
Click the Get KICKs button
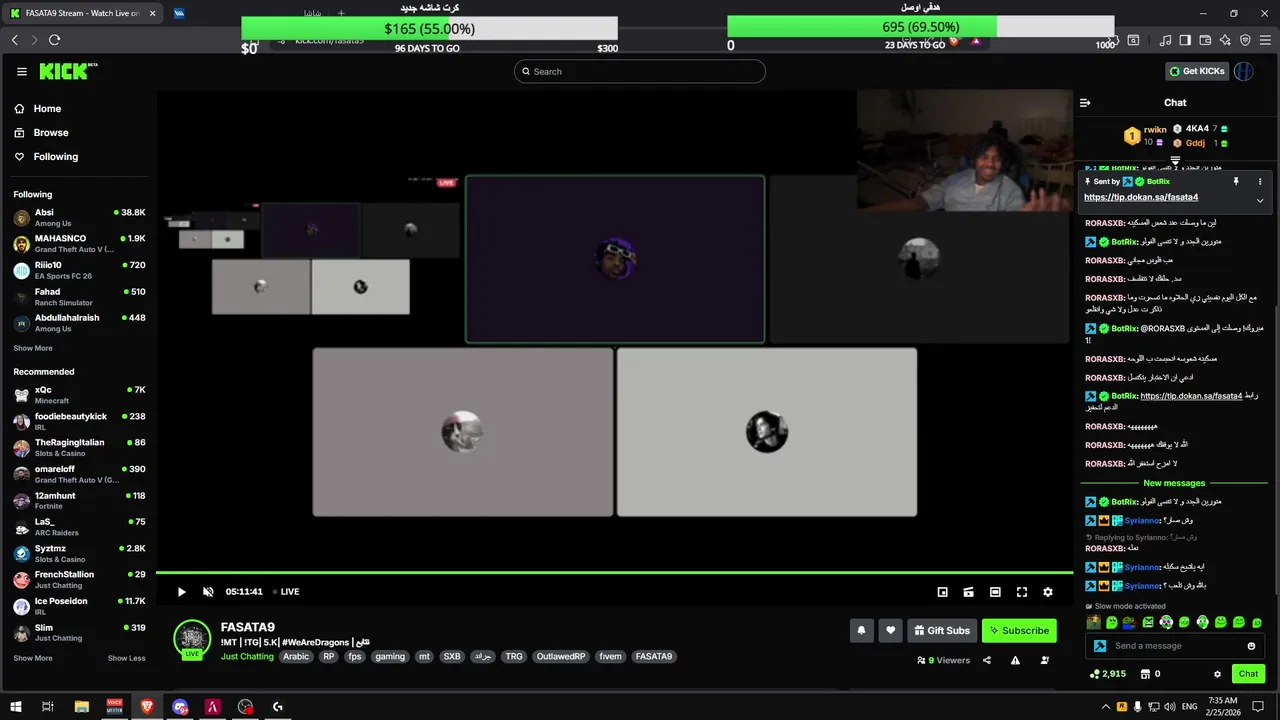pos(1196,71)
